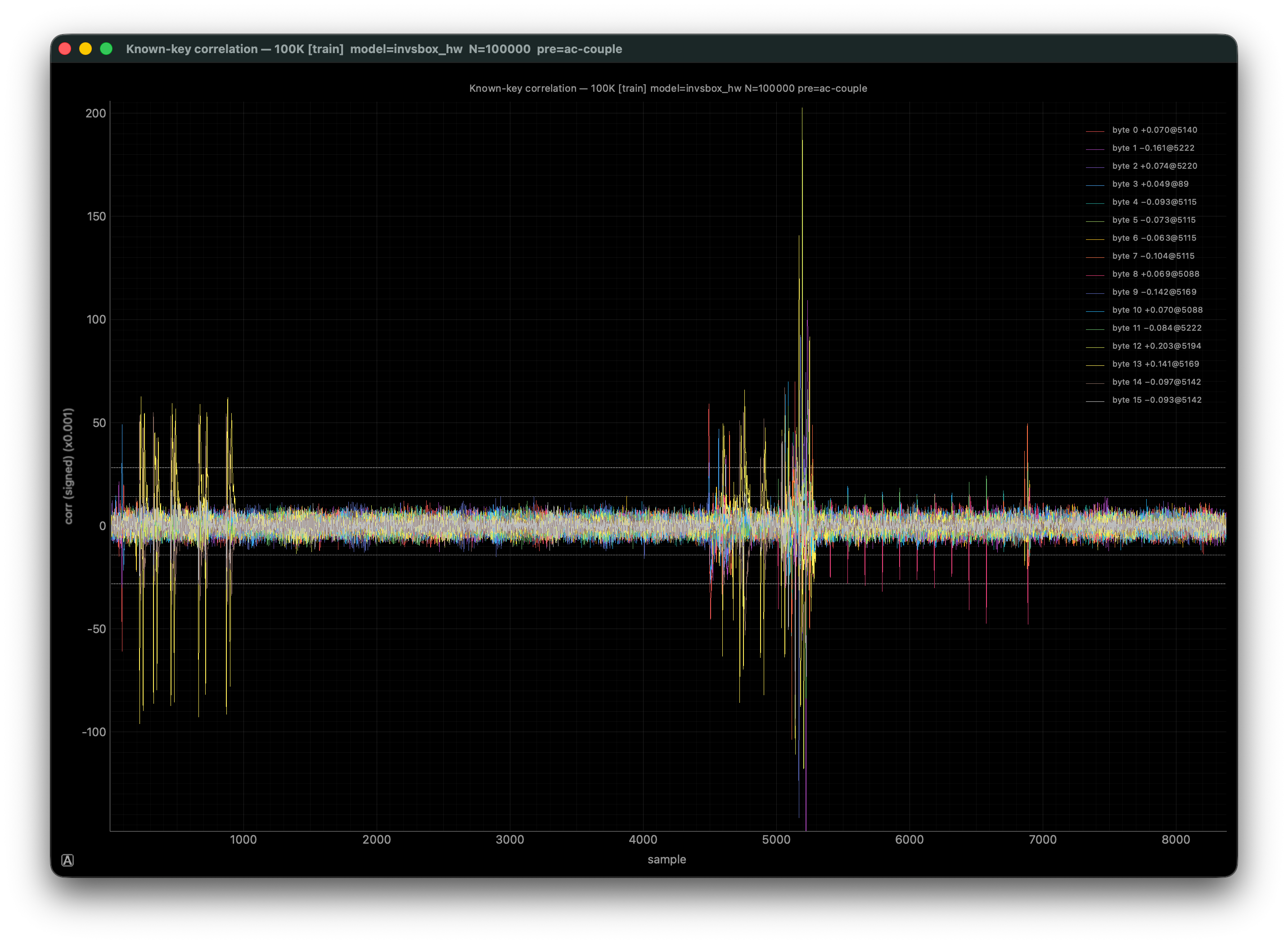Screen dimensions: 1288x944
Task: Select legend text byte 9 −0.142@5169
Action: (1154, 292)
